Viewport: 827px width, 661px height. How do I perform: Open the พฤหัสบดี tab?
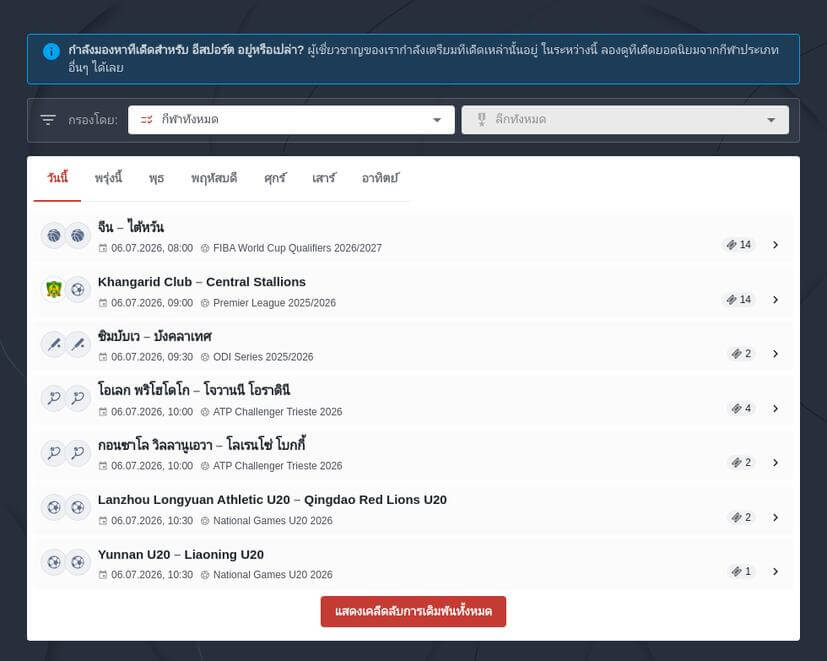tap(214, 178)
